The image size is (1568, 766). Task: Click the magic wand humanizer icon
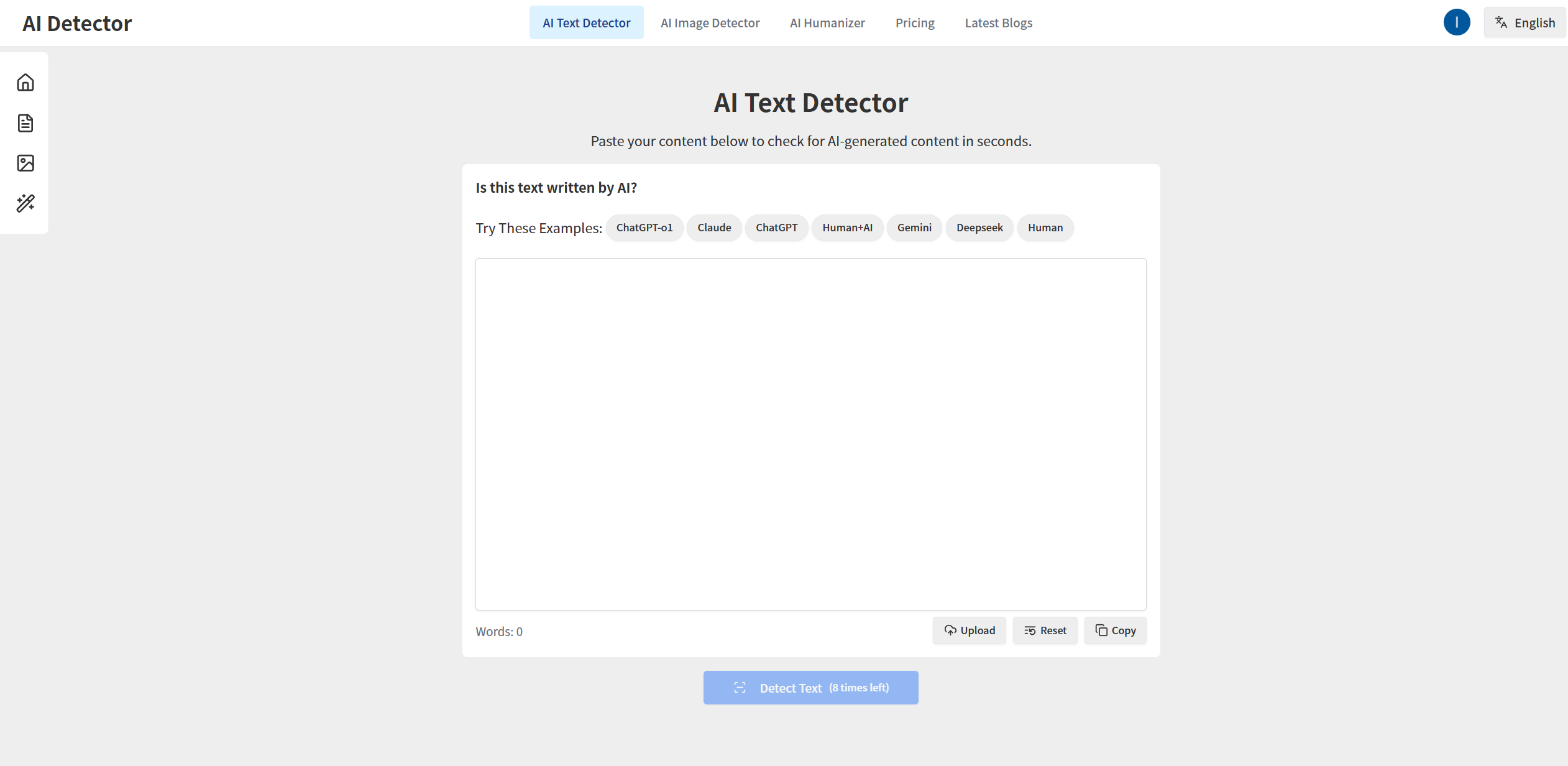click(x=25, y=203)
